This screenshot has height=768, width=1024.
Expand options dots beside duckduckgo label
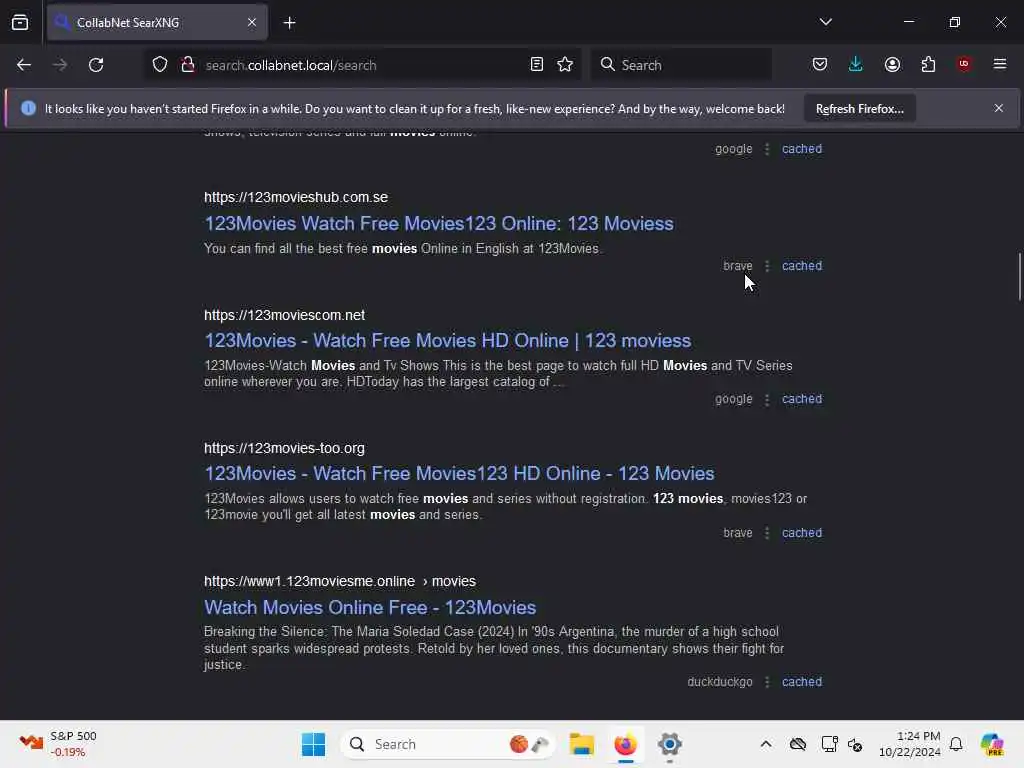767,682
